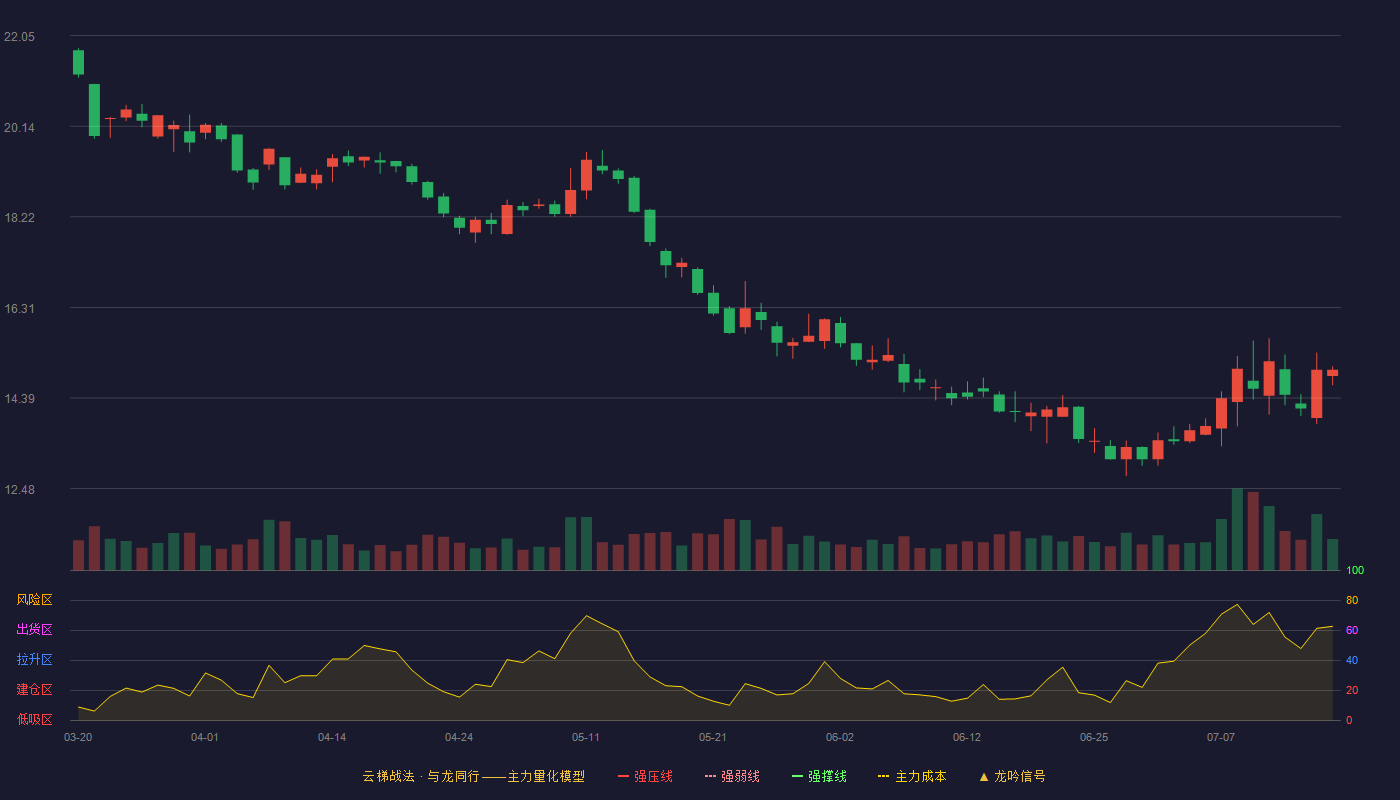Screen dimensions: 1400x800
Task: Click the red 强压线 legend line marker
Action: coord(624,777)
